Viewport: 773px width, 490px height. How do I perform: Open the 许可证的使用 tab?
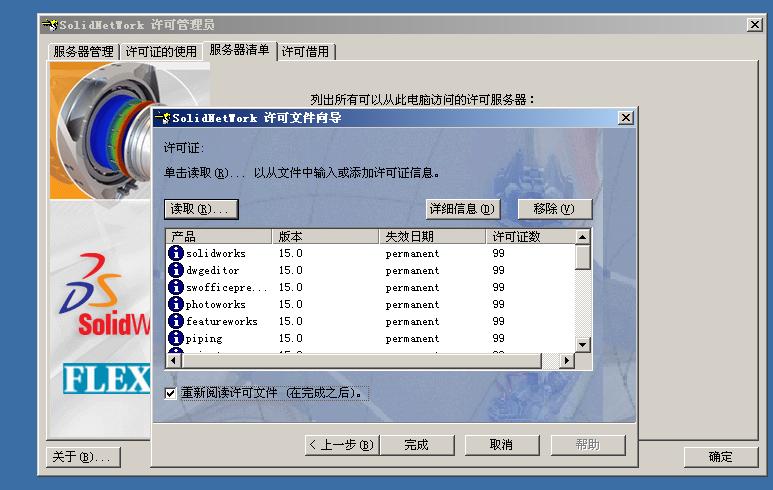tap(161, 52)
